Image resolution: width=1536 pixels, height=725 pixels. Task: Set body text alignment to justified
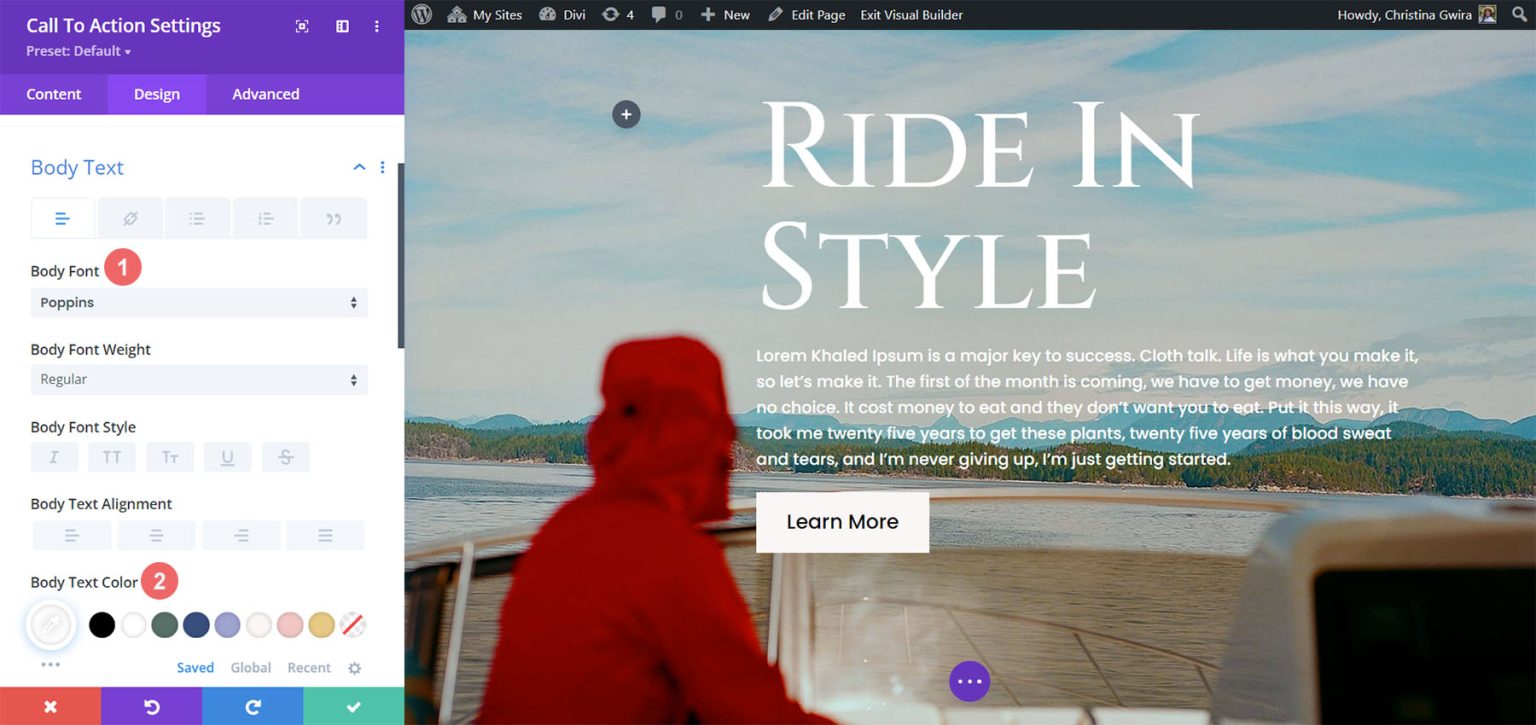(326, 535)
